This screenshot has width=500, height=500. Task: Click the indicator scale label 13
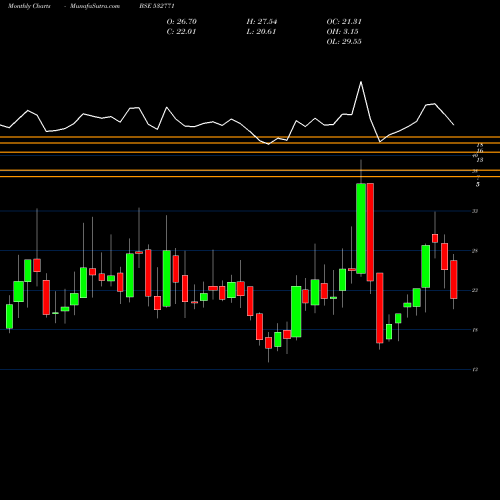(x=480, y=160)
